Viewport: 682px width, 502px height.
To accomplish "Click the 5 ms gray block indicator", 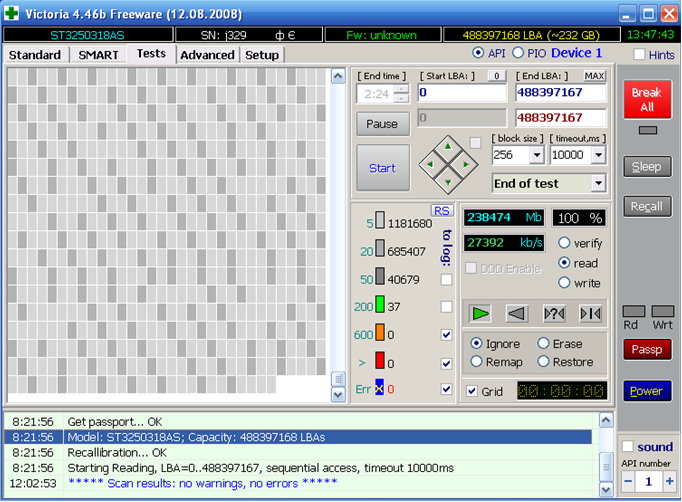I will pos(380,220).
